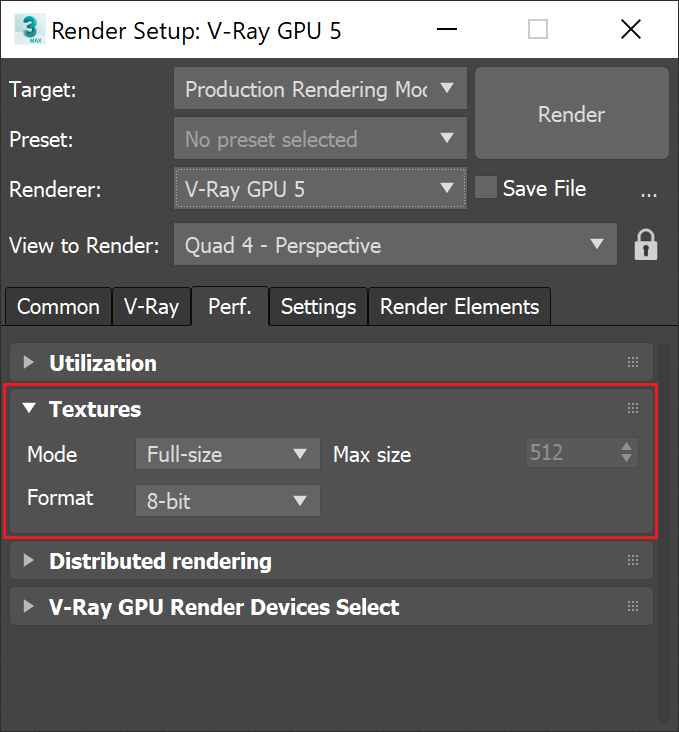Expand V-Ray GPU Render Devices Select rollout
The height and width of the screenshot is (732, 679).
tap(29, 606)
